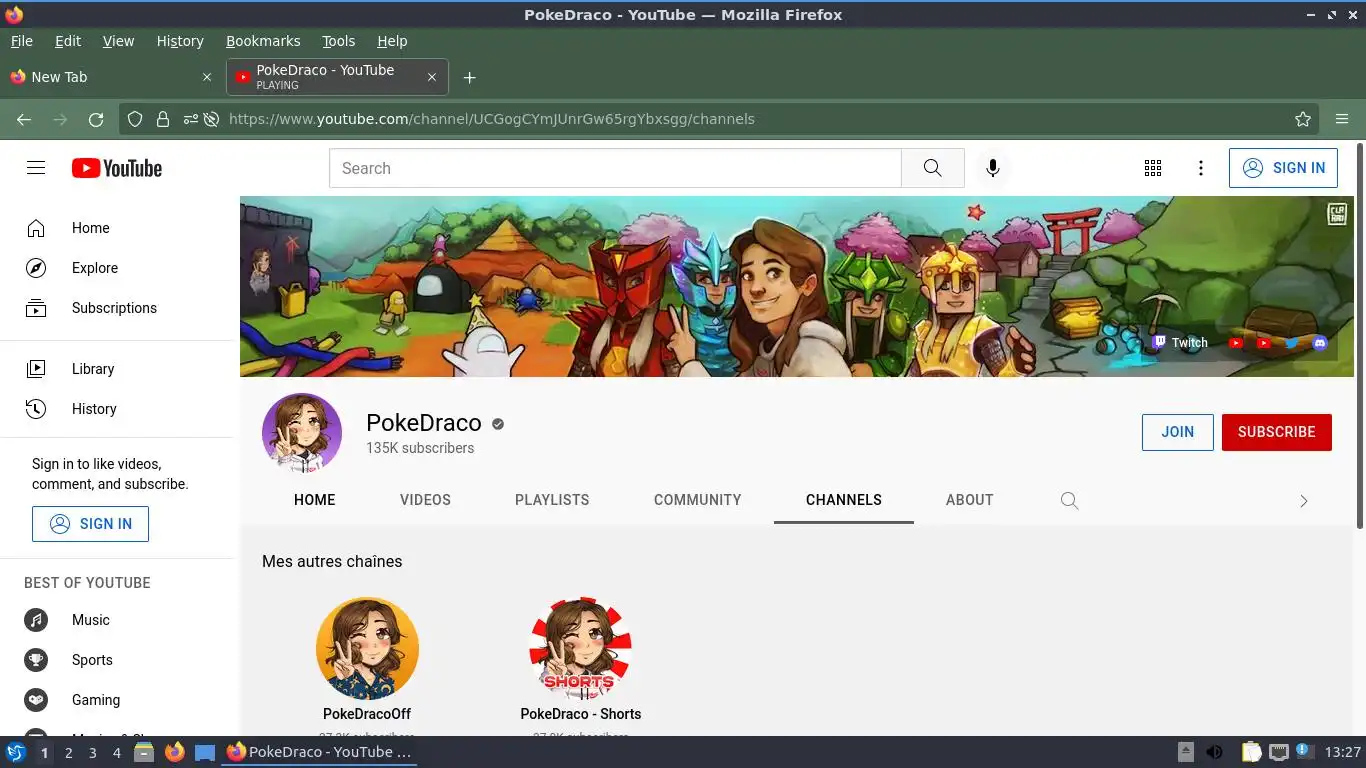Click the JOIN membership button
Image resolution: width=1366 pixels, height=768 pixels.
[x=1178, y=432]
